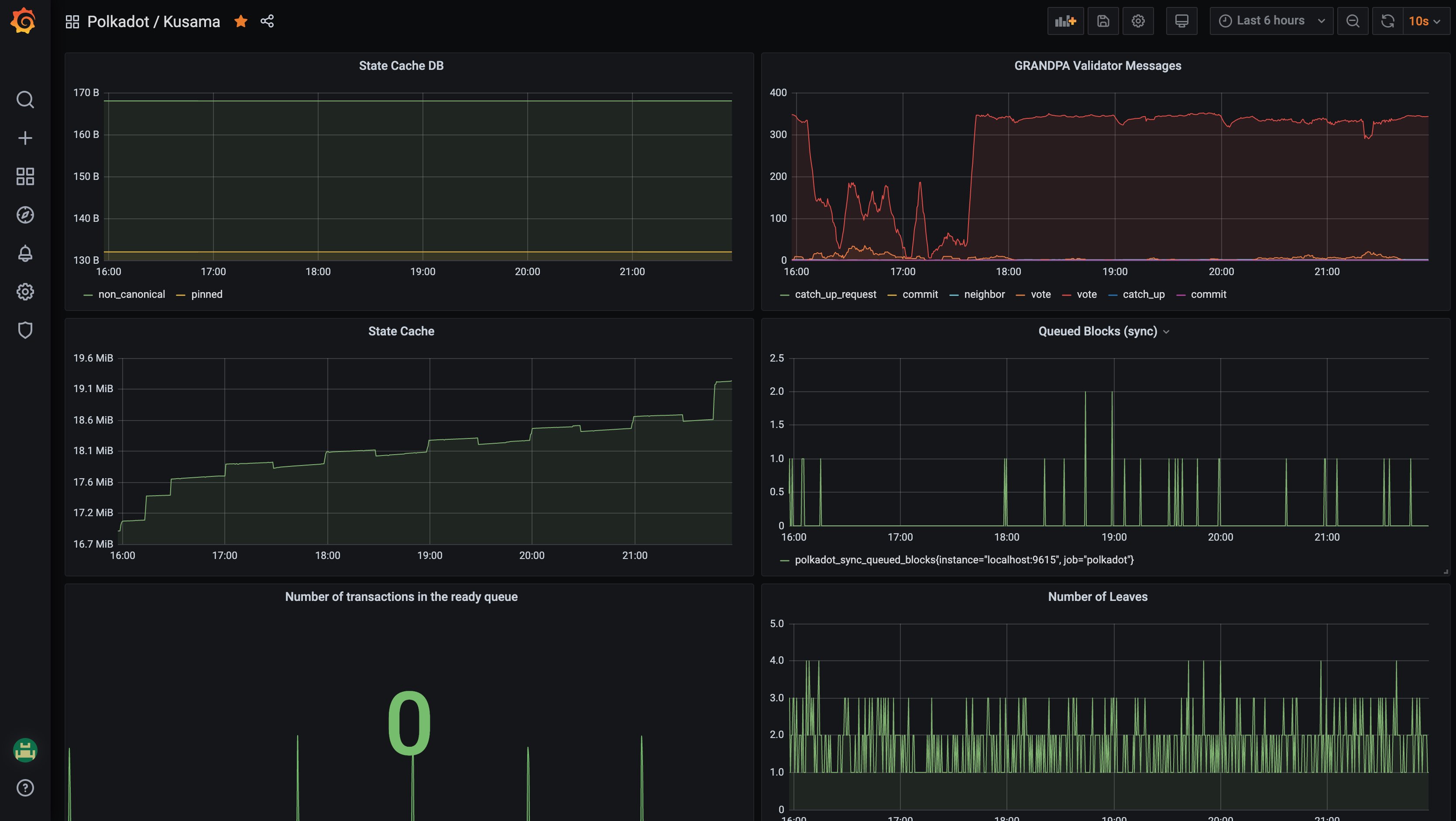Toggle the non_canonical legend series
This screenshot has height=821, width=1456.
[x=131, y=294]
